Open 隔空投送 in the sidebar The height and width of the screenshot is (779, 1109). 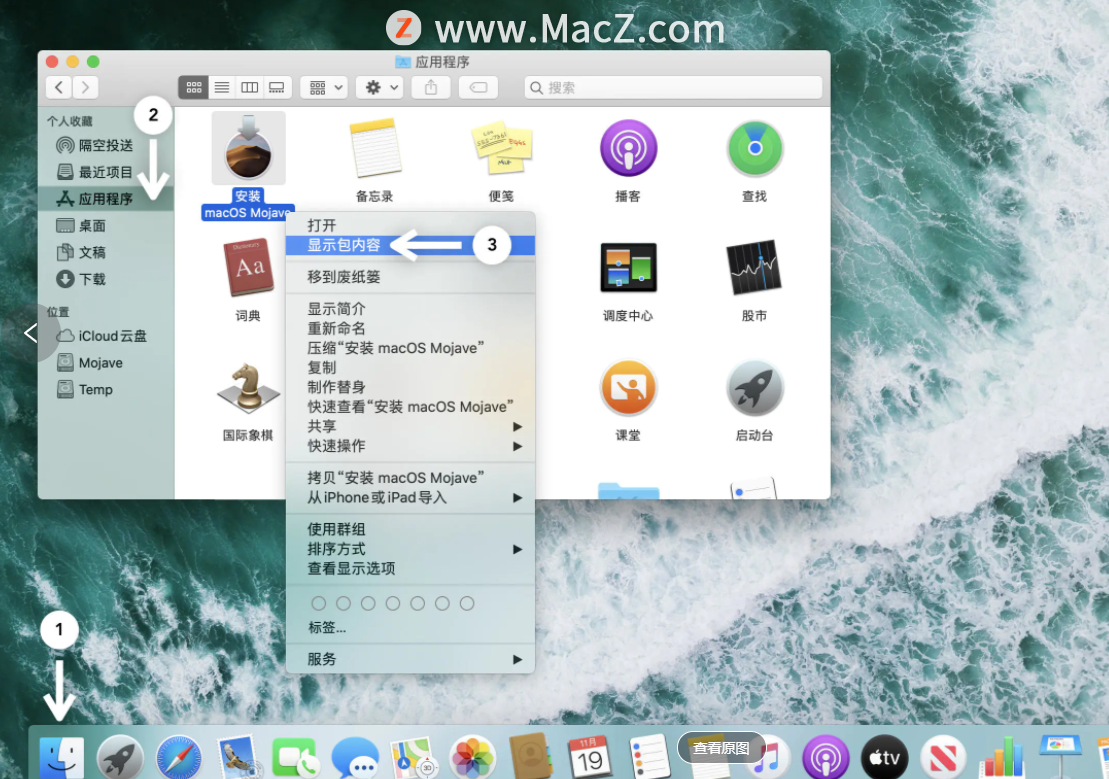106,145
